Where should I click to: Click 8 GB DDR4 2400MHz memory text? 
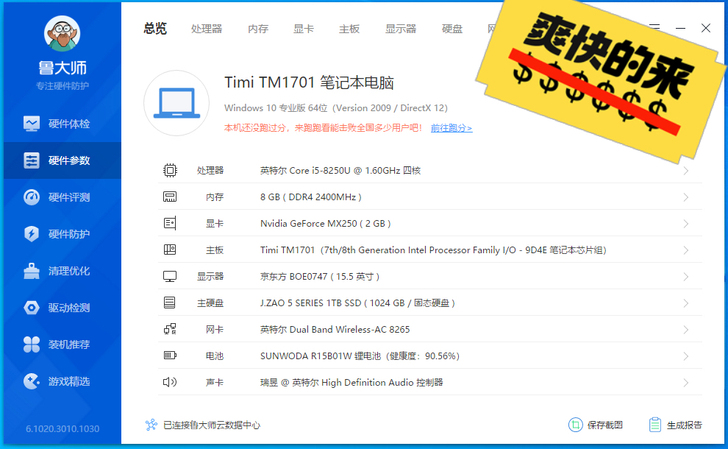pyautogui.click(x=311, y=197)
